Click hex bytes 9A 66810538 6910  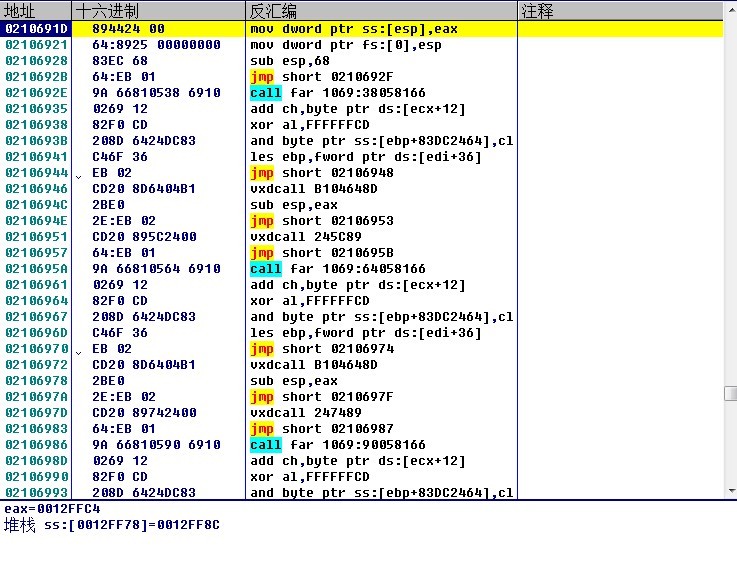coord(156,93)
